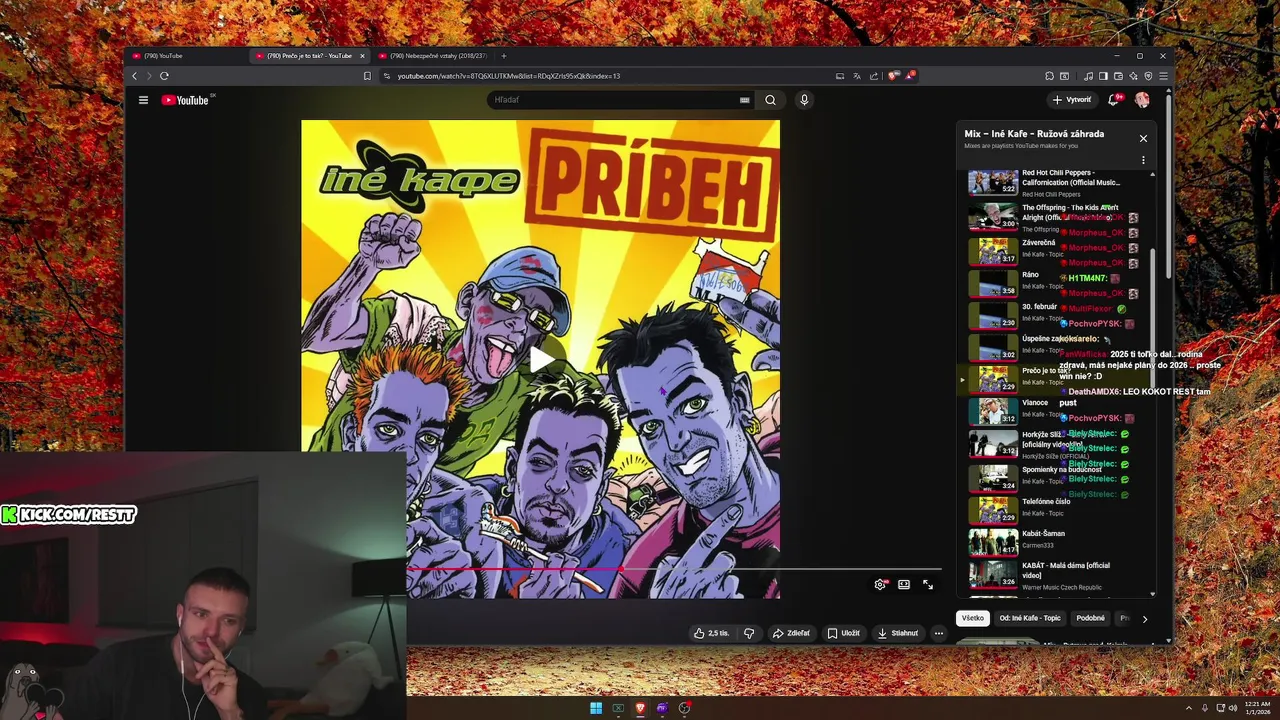Show hidden system tray icons
Screen dimensions: 1280x720
pyautogui.click(x=1189, y=708)
